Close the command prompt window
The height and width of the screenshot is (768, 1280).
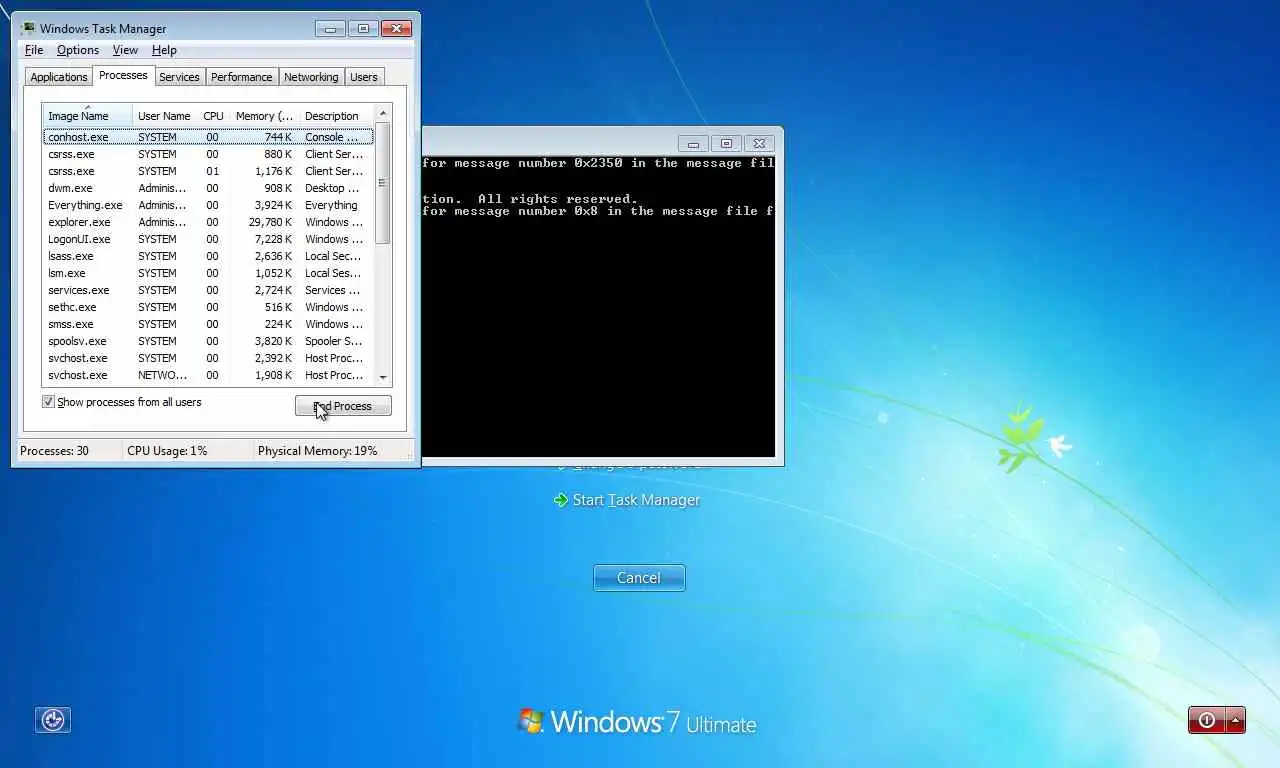760,143
